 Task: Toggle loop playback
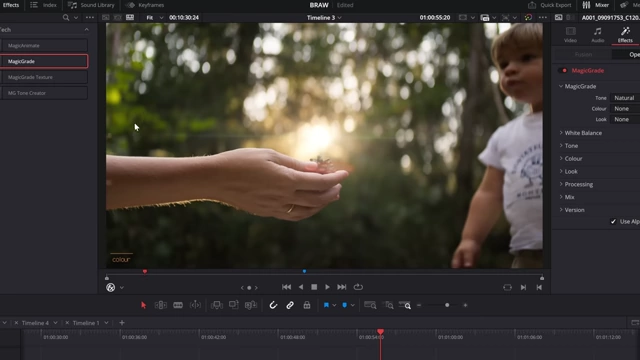point(358,287)
